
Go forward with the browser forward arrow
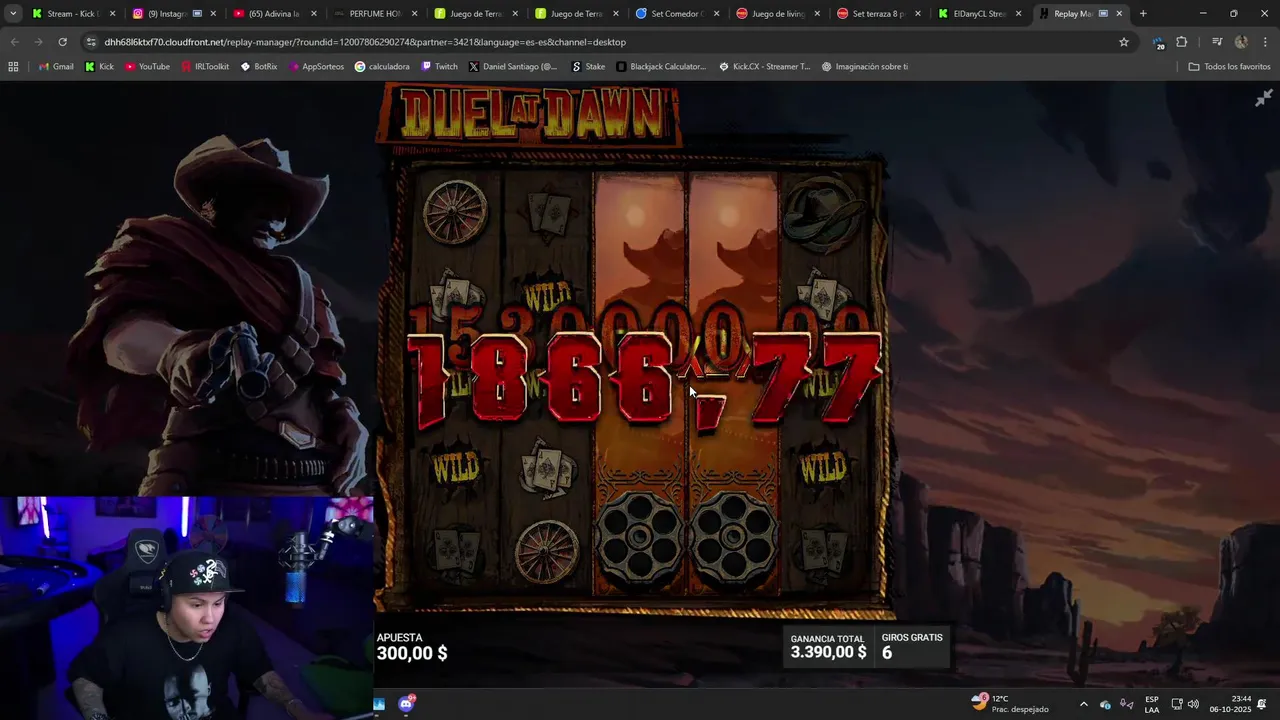38,42
